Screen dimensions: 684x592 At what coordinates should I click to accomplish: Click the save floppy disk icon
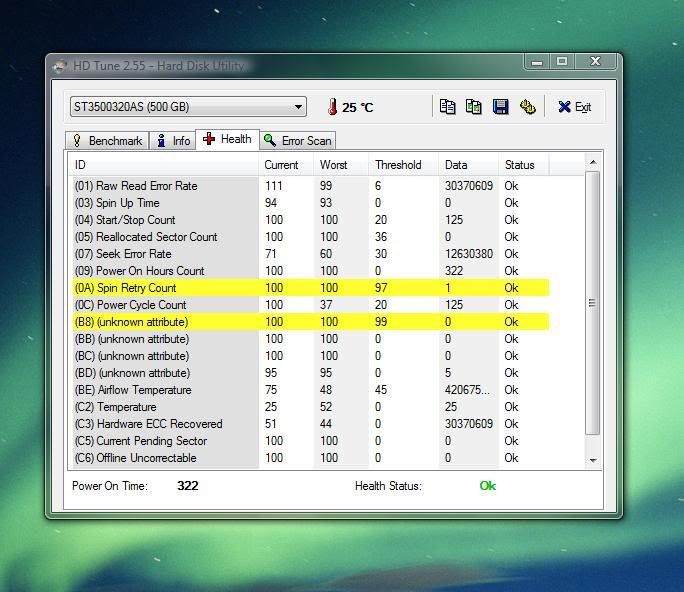(500, 107)
